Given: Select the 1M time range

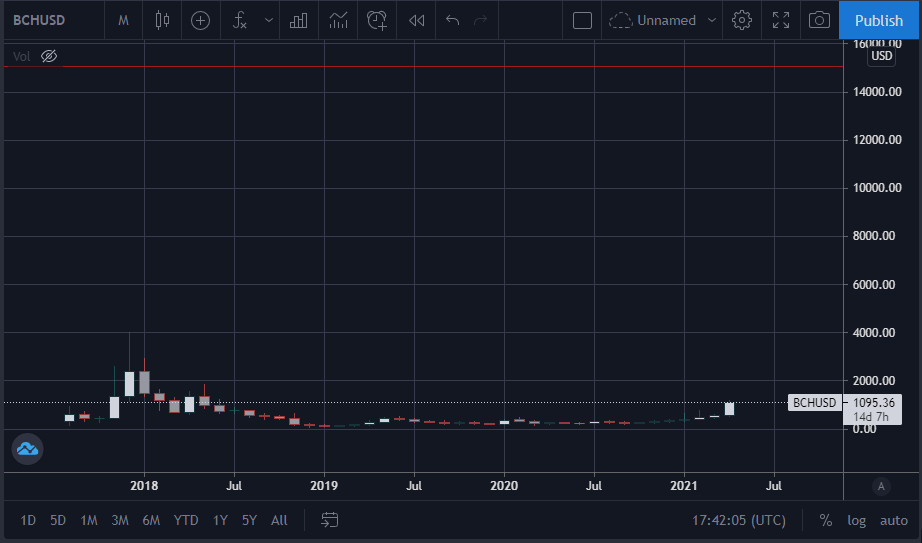Looking at the screenshot, I should coord(89,520).
